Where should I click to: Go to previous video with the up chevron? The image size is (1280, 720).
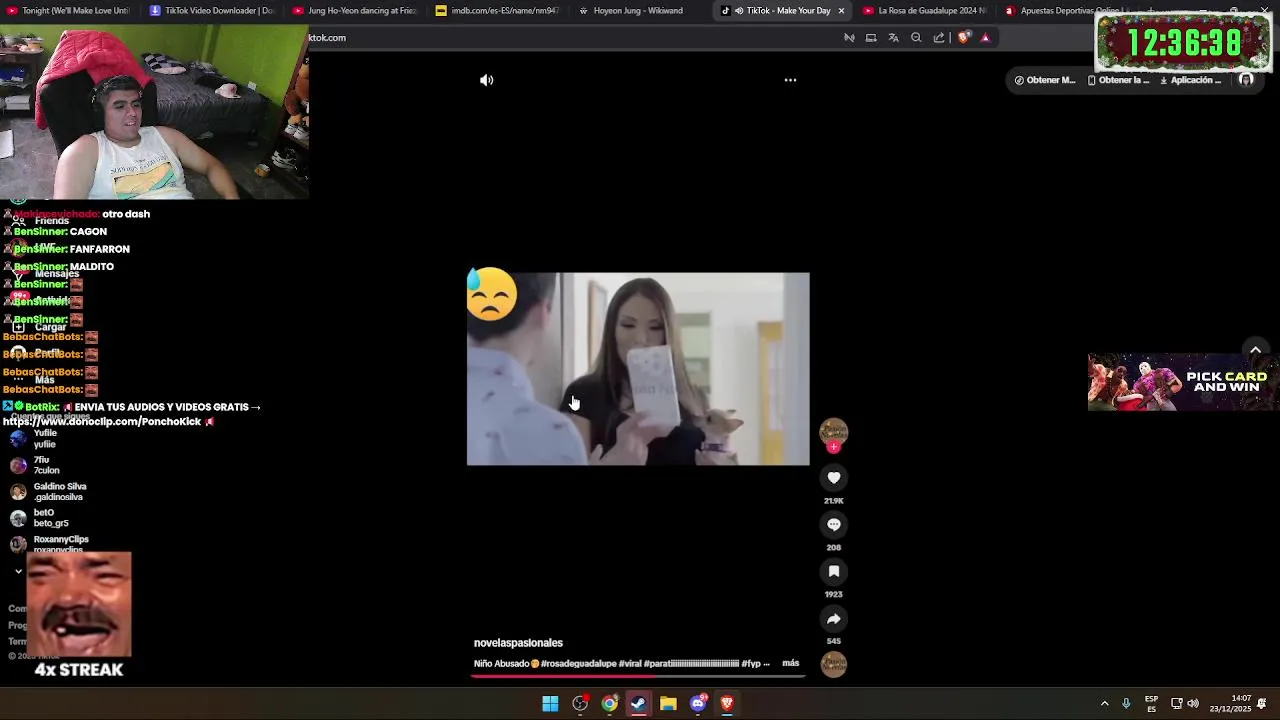[x=1255, y=349]
